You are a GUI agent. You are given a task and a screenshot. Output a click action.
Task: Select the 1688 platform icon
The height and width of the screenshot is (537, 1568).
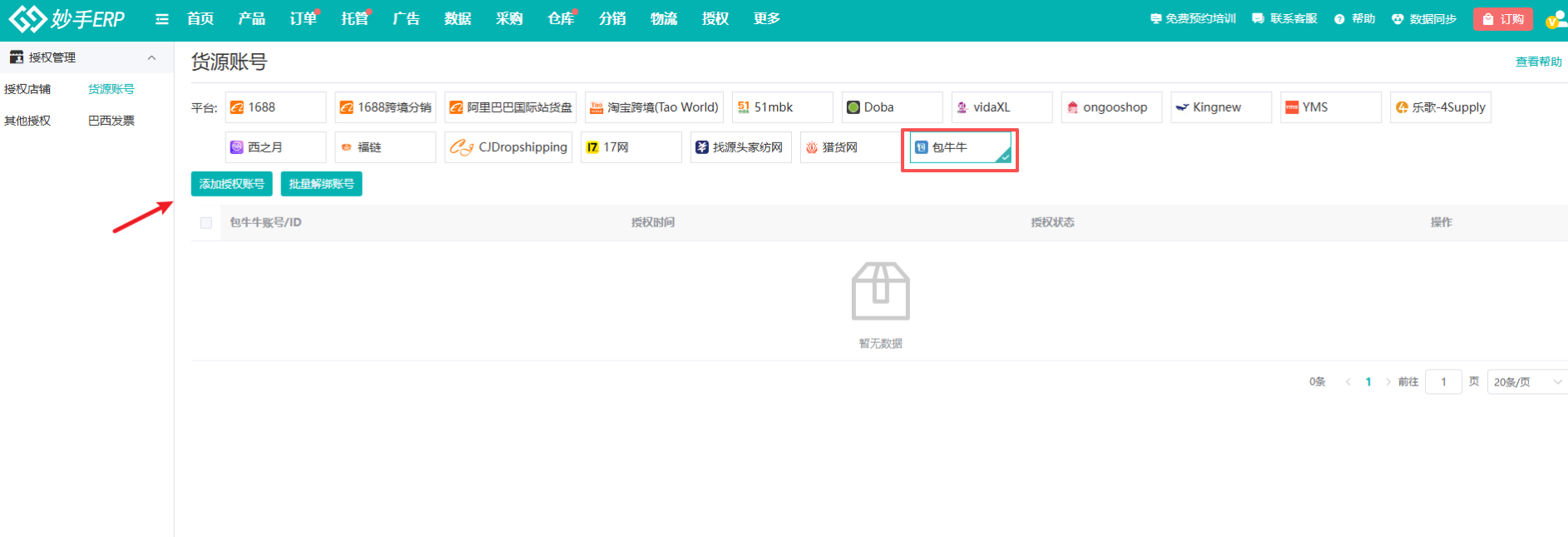pos(275,107)
